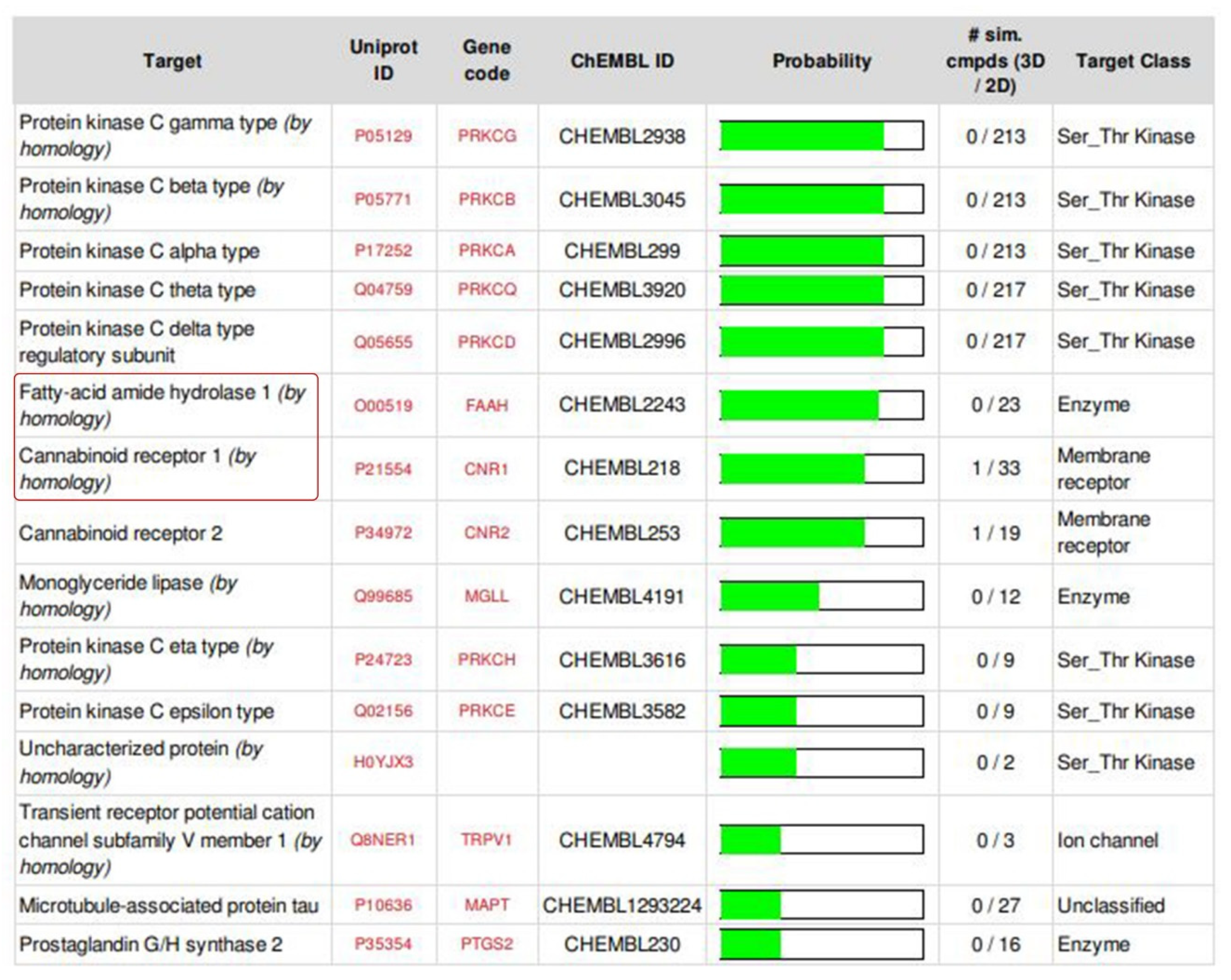Click the MGLL gene link
Image resolution: width=1231 pixels, height=980 pixels.
487,596
